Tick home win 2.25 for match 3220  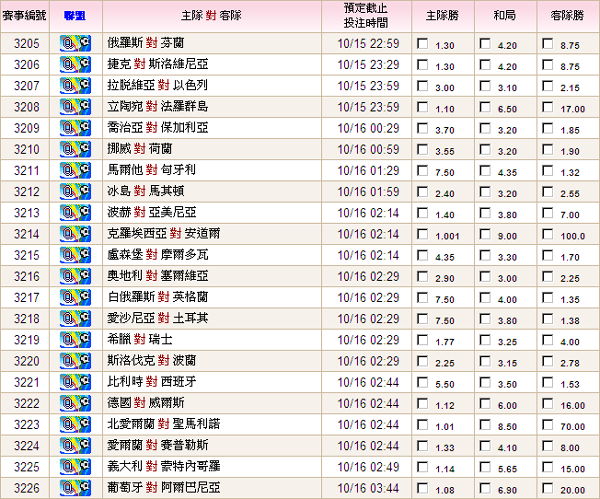(x=423, y=361)
